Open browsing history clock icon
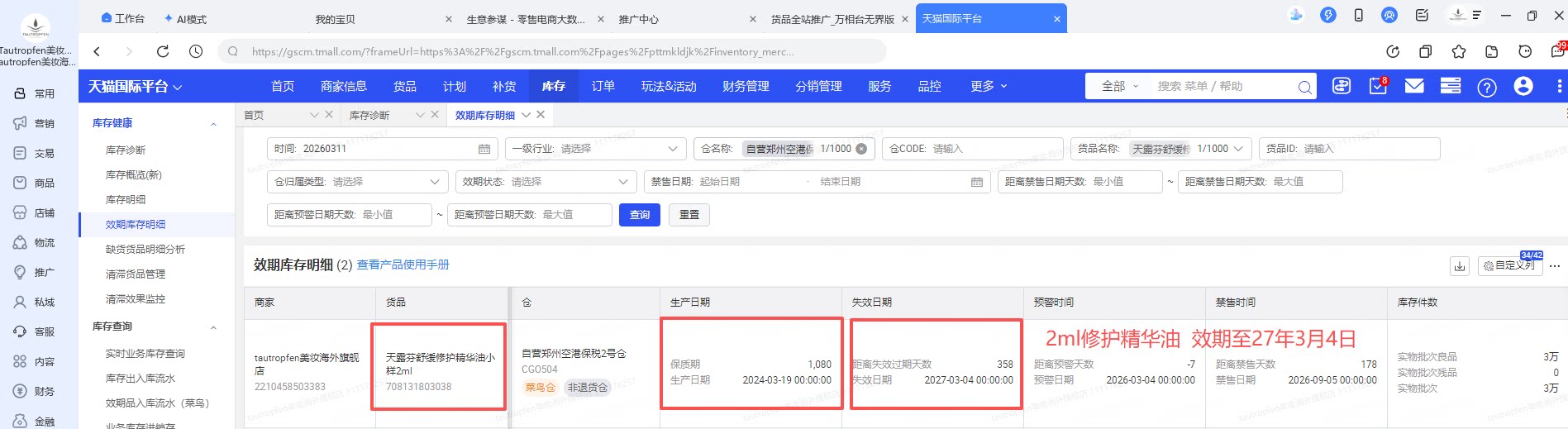Image resolution: width=1568 pixels, height=429 pixels. tap(196, 51)
